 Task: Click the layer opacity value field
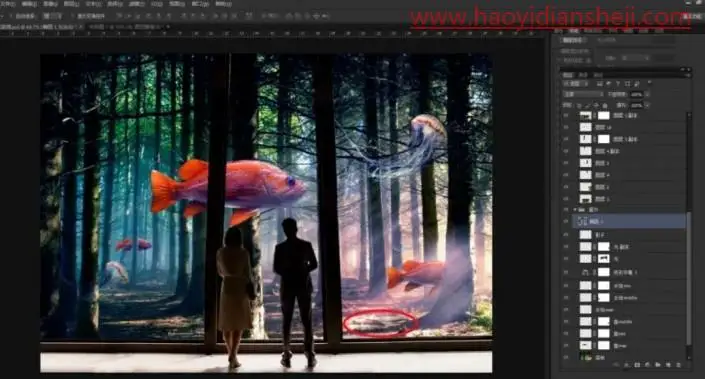coord(637,94)
